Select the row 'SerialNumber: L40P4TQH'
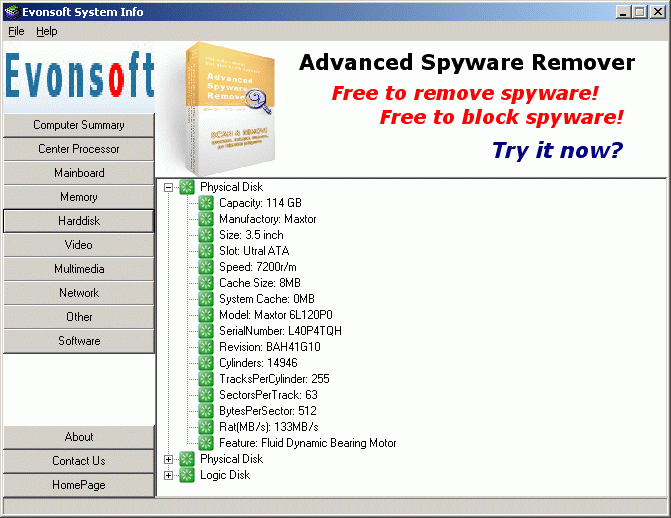671x518 pixels. pos(280,331)
